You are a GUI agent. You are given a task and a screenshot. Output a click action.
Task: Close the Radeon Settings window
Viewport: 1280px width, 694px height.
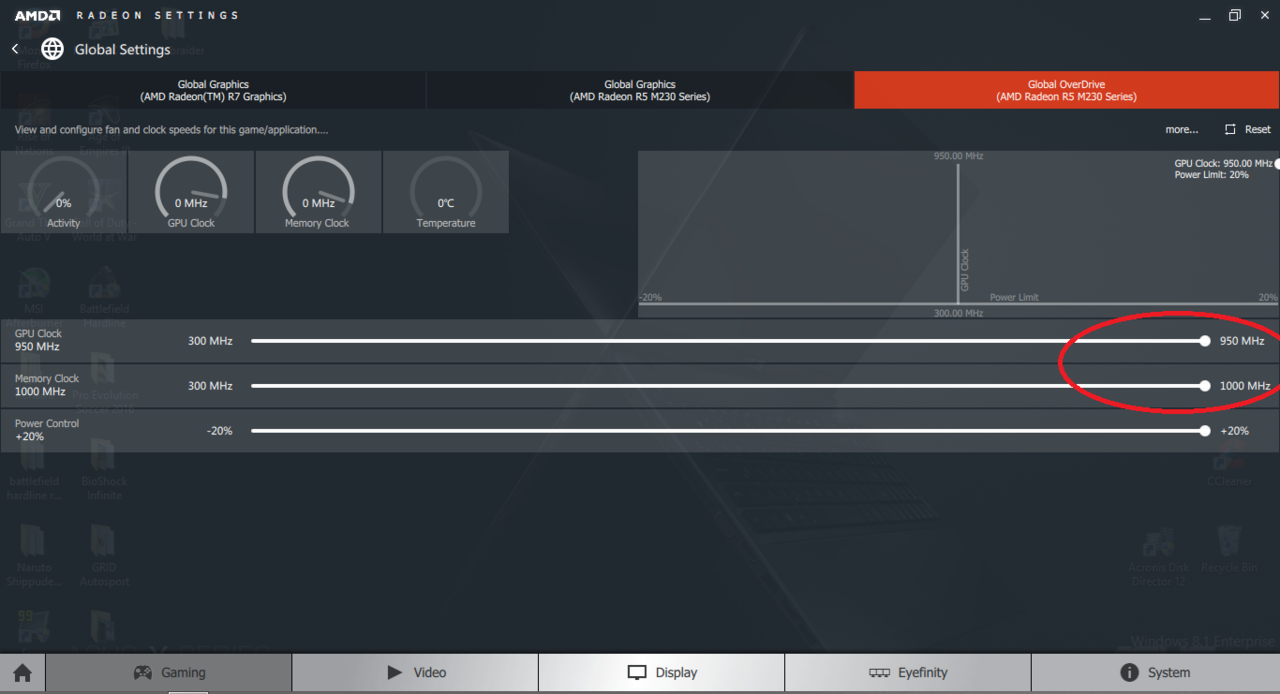click(1265, 15)
